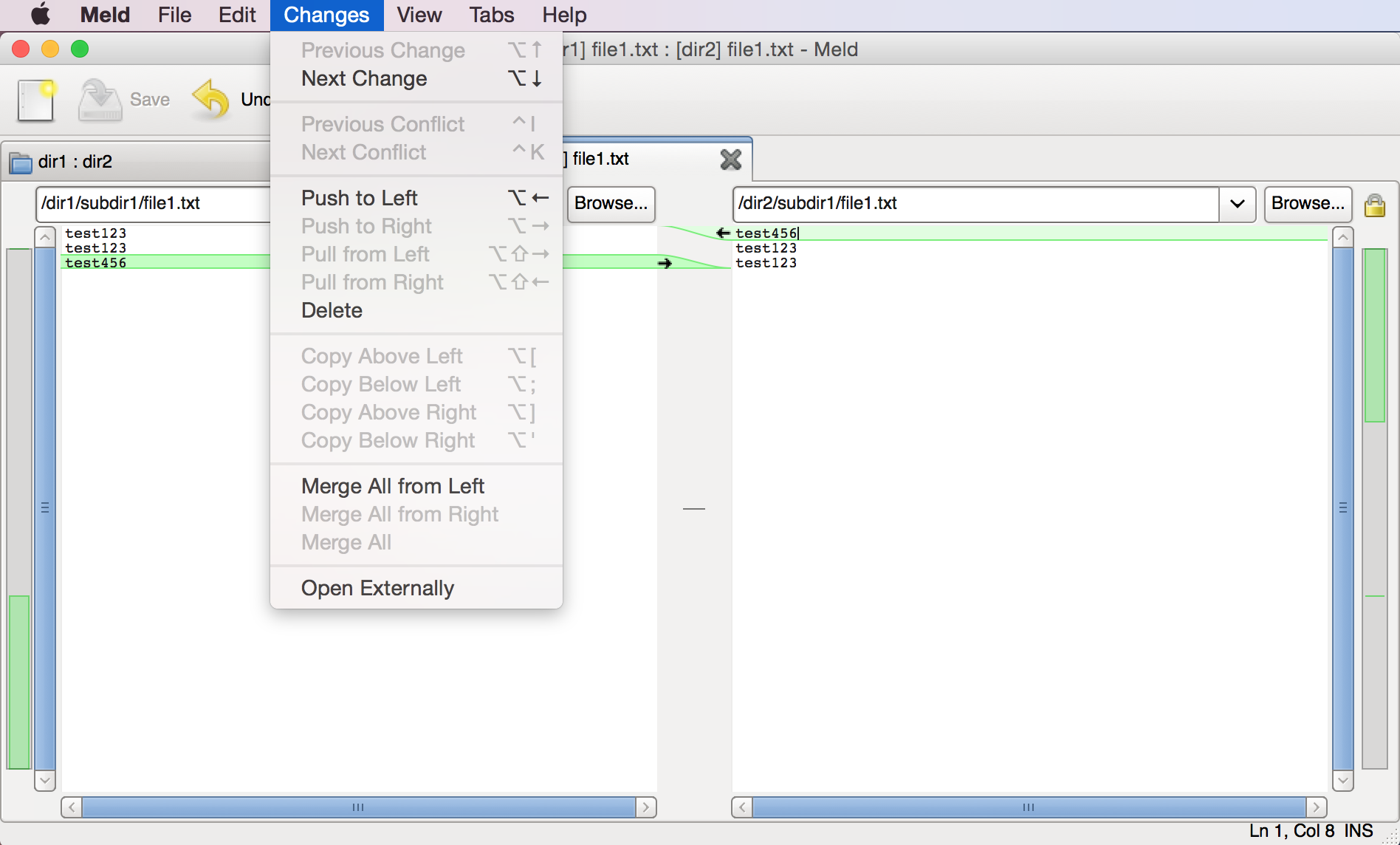Open the Help menu
The height and width of the screenshot is (845, 1400).
(564, 15)
